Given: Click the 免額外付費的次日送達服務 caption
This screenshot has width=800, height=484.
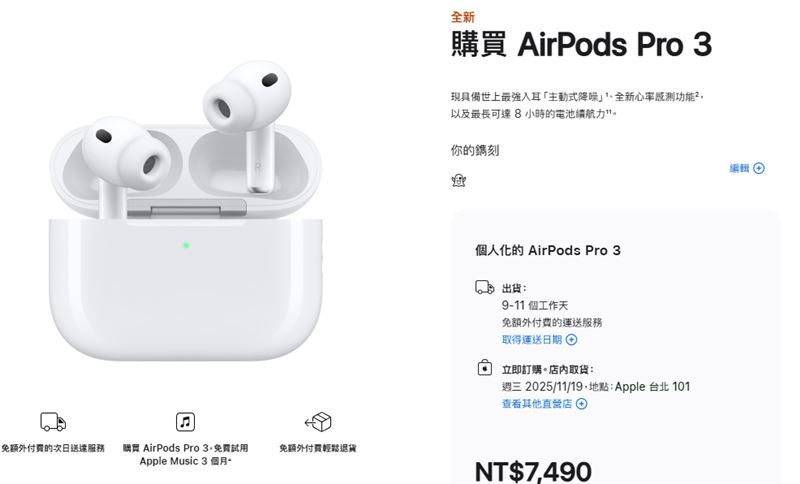Looking at the screenshot, I should point(53,448).
